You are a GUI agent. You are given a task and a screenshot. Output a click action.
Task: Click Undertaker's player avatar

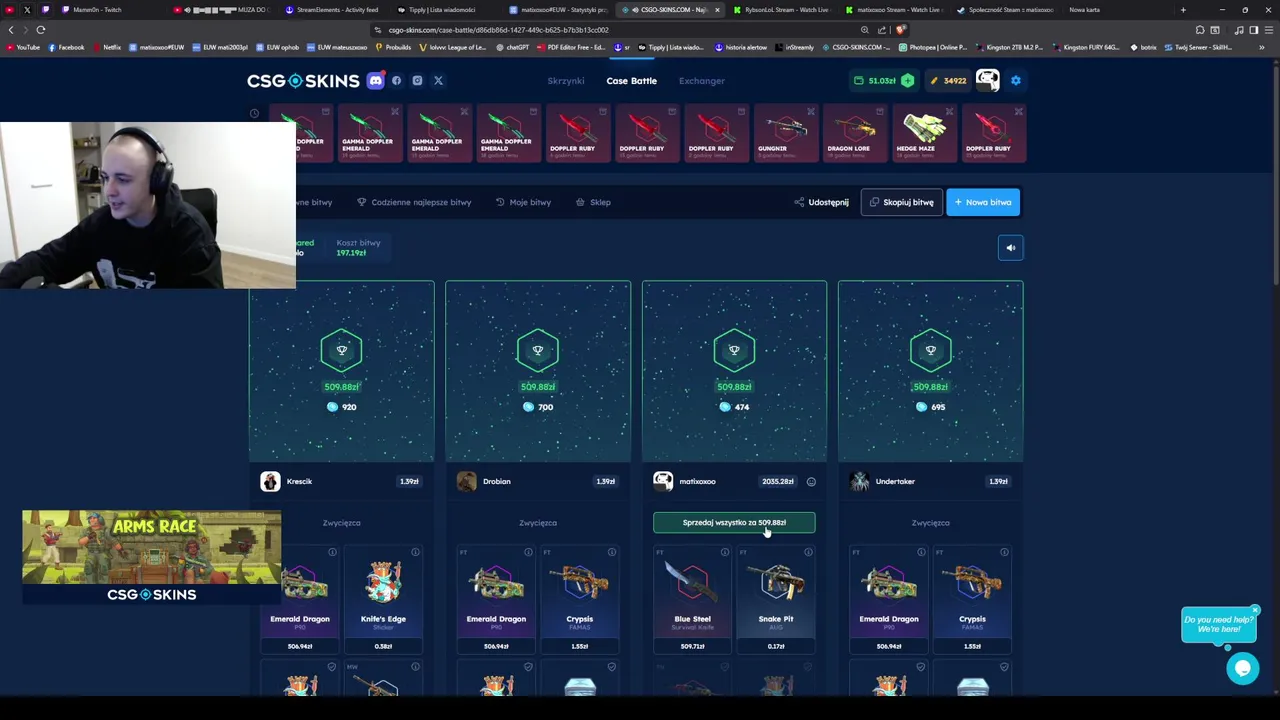pos(860,482)
